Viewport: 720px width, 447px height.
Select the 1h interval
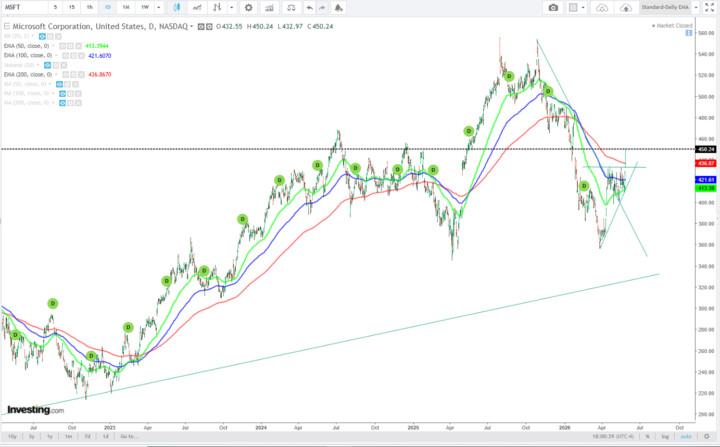point(90,7)
